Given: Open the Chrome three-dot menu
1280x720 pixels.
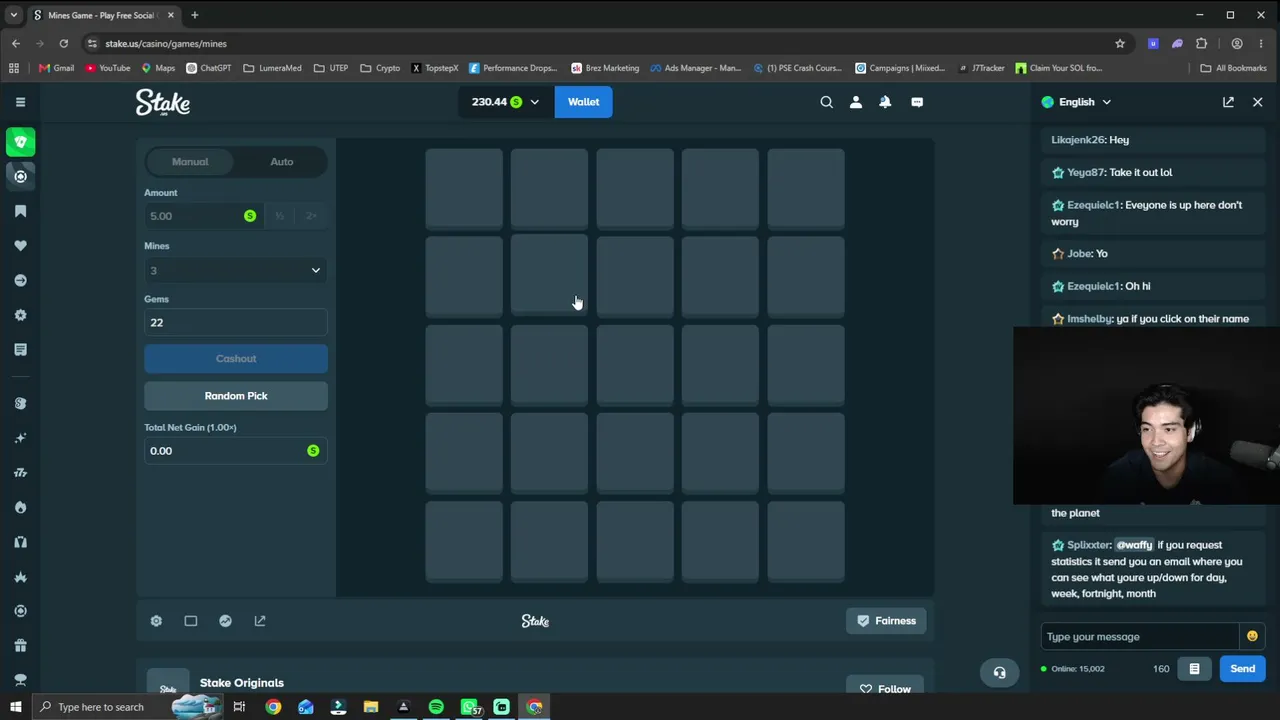Looking at the screenshot, I should point(1261,44).
